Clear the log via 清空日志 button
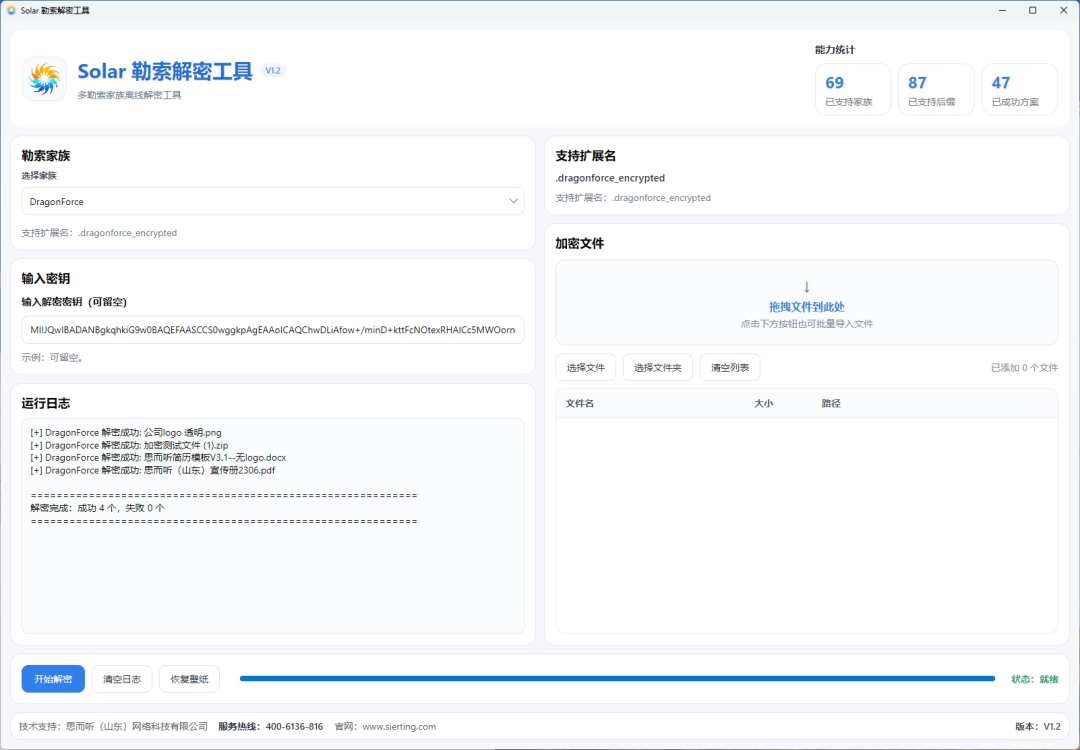The width and height of the screenshot is (1080, 750). (122, 679)
